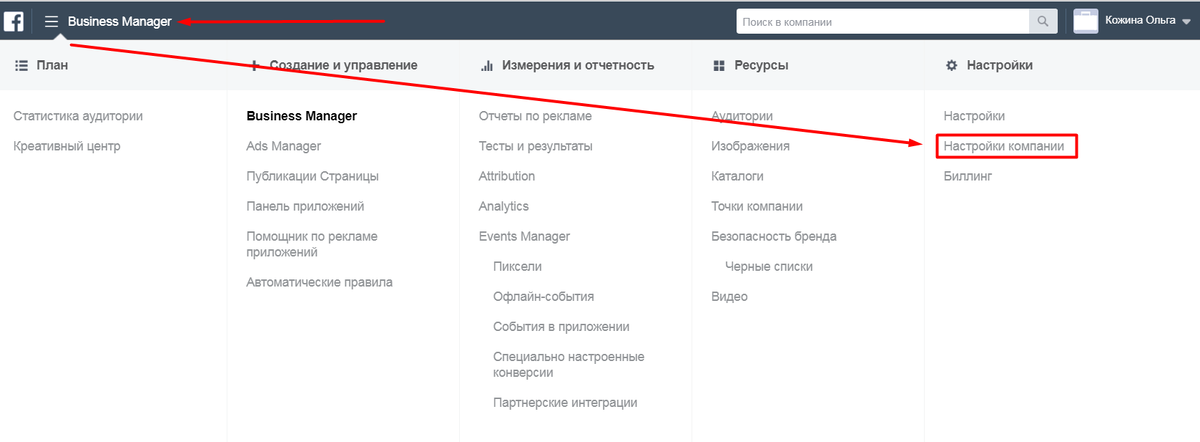The width and height of the screenshot is (1200, 442).
Task: Open Креативный центр
Action: coord(66,146)
